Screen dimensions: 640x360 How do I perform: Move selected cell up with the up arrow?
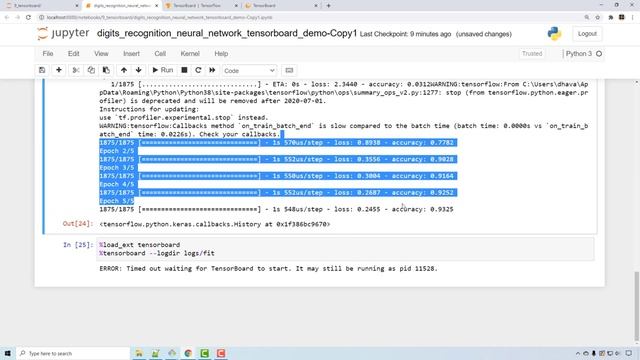point(124,70)
